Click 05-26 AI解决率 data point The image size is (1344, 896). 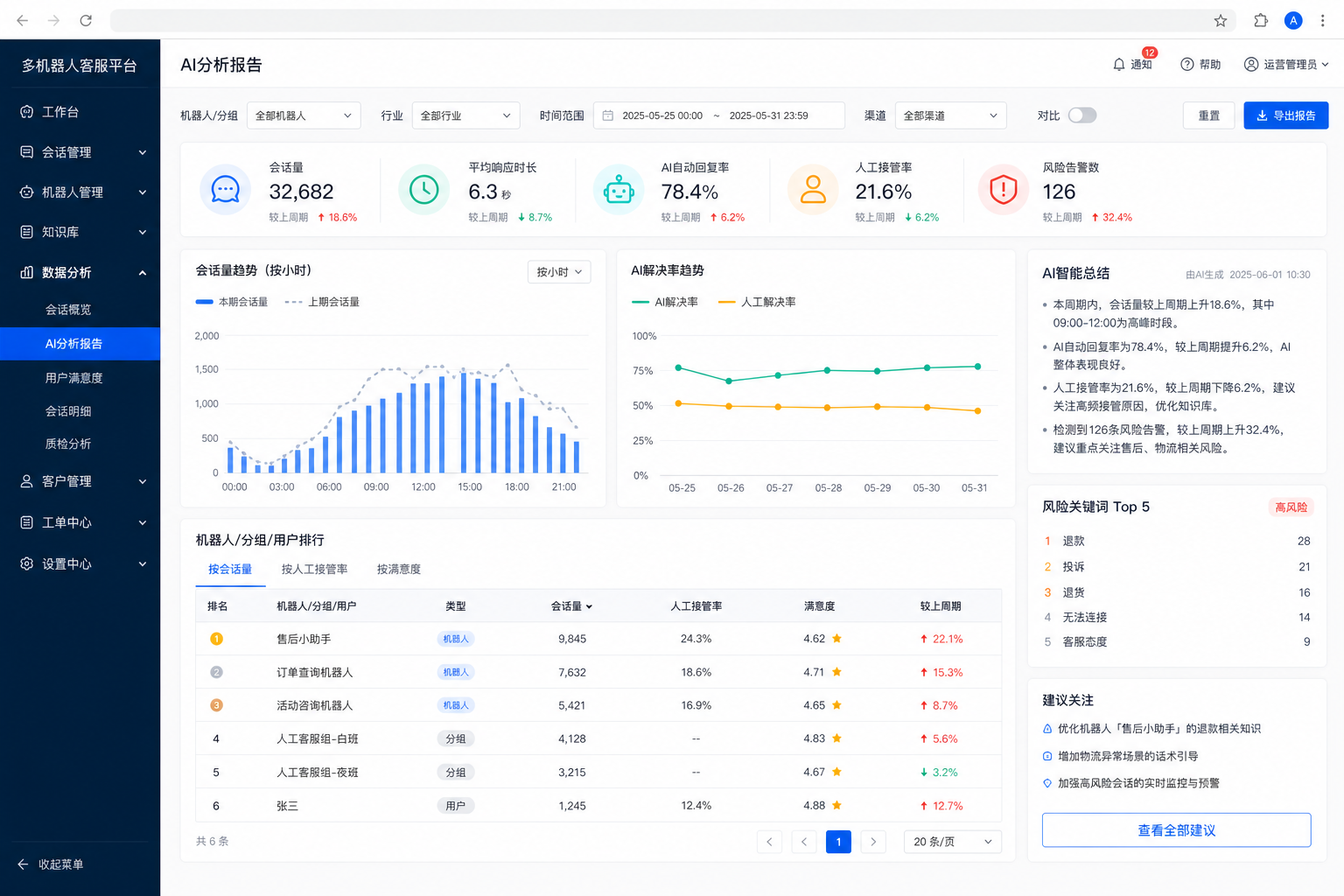(729, 381)
